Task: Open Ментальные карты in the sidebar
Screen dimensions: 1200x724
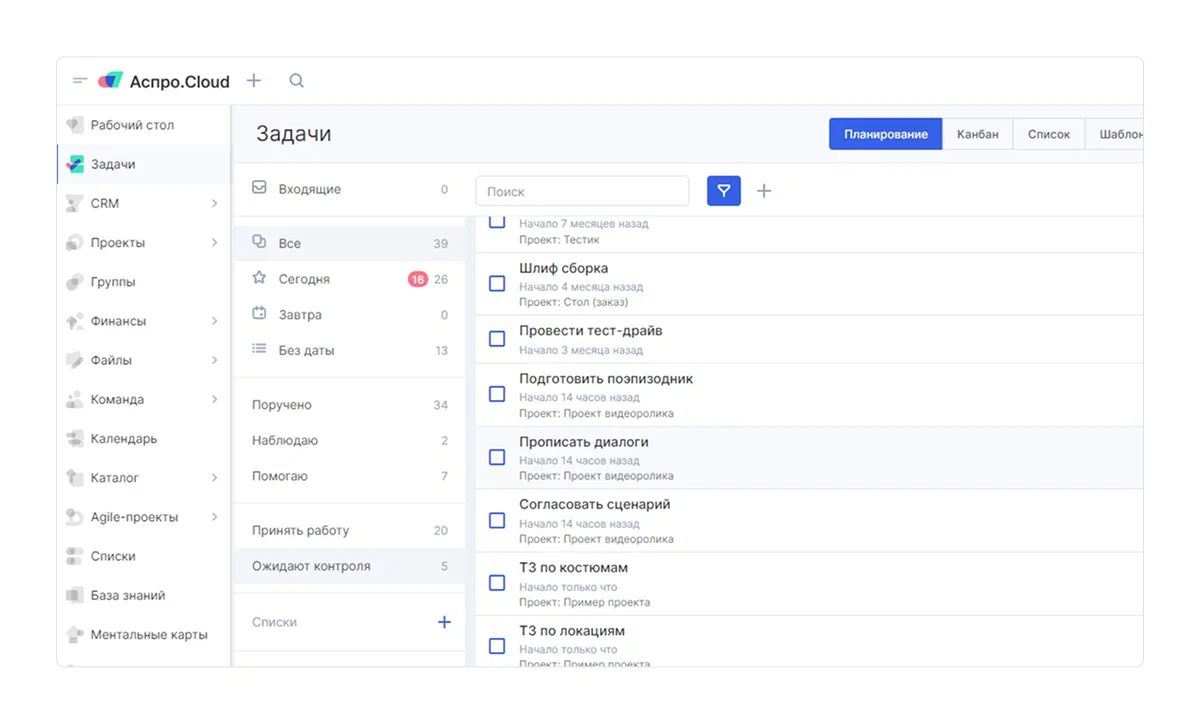Action: pos(148,635)
